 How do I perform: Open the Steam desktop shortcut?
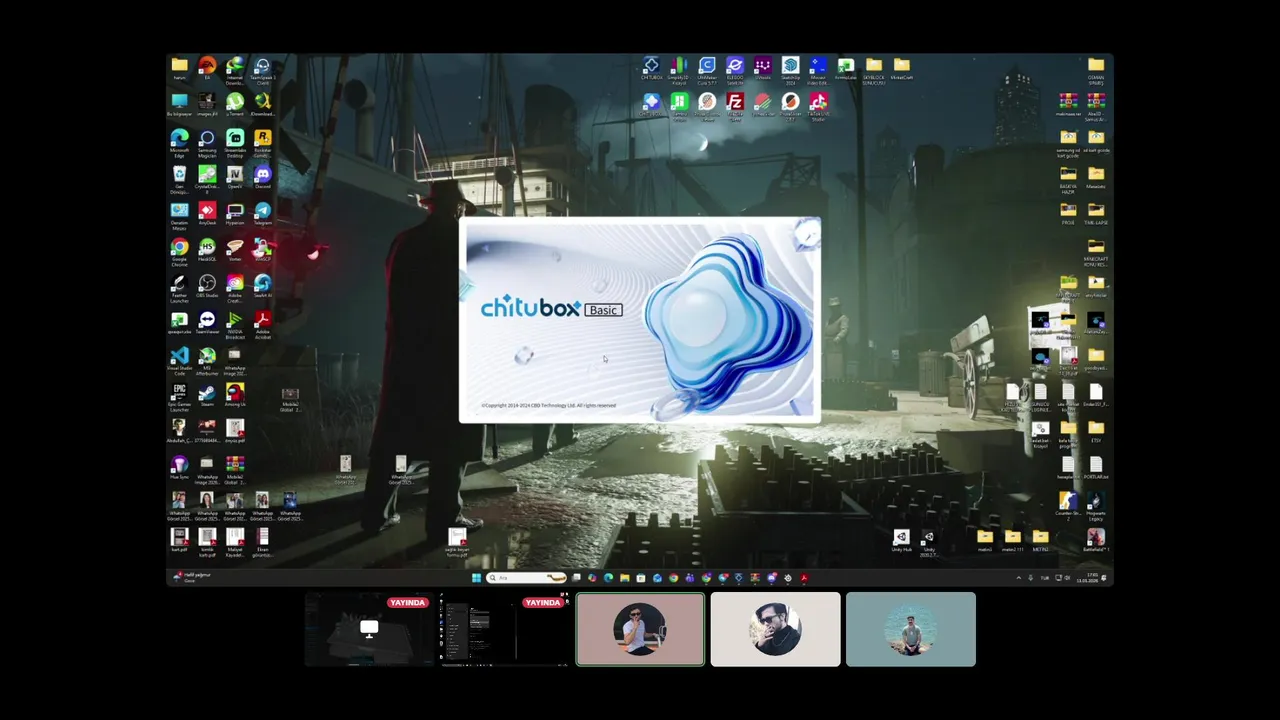(207, 395)
